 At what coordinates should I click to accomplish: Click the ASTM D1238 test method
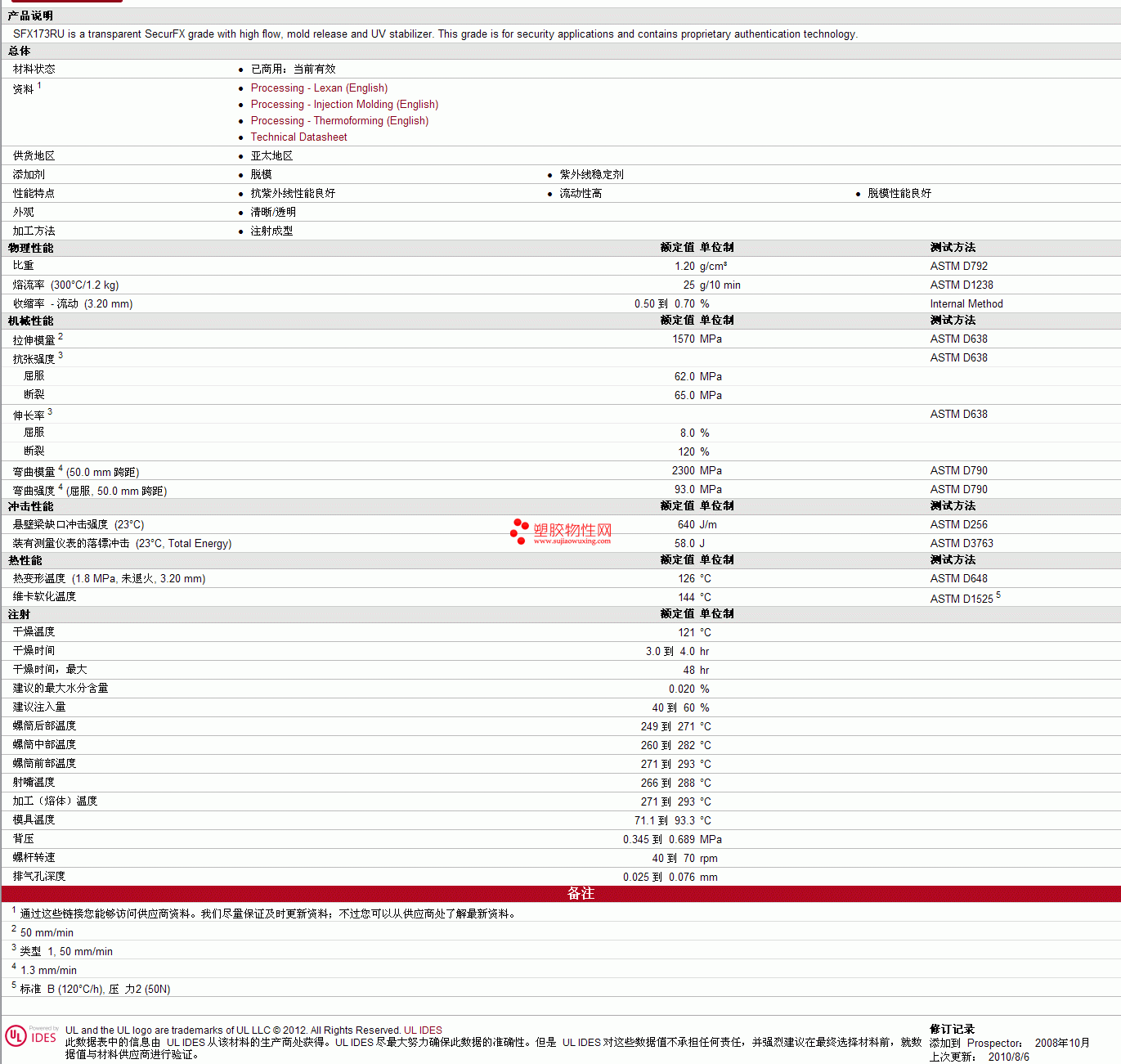pos(962,285)
